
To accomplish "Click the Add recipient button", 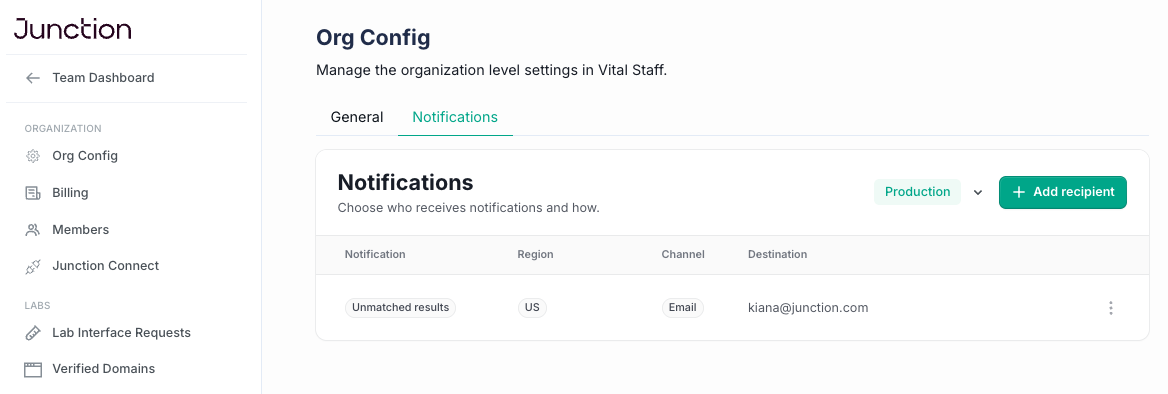I will coord(1062,192).
